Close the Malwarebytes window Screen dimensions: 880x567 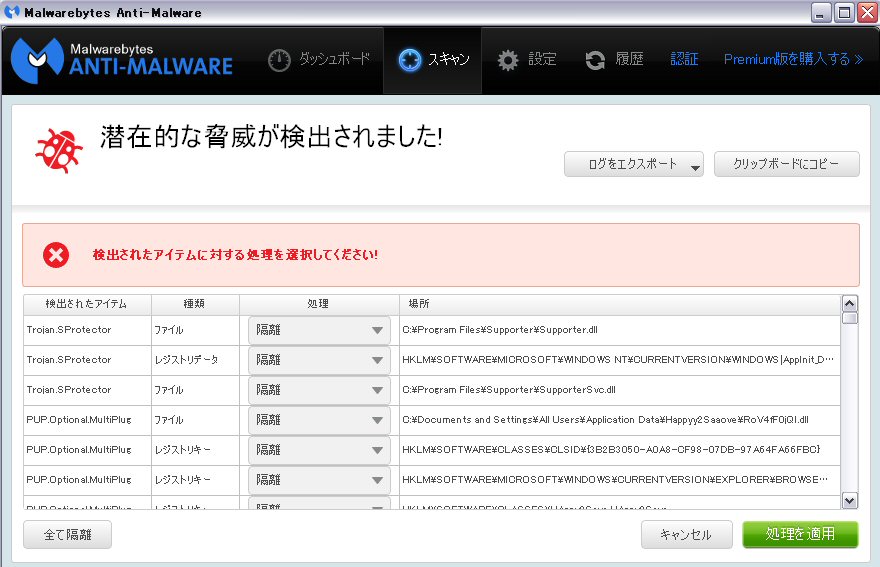pos(867,12)
